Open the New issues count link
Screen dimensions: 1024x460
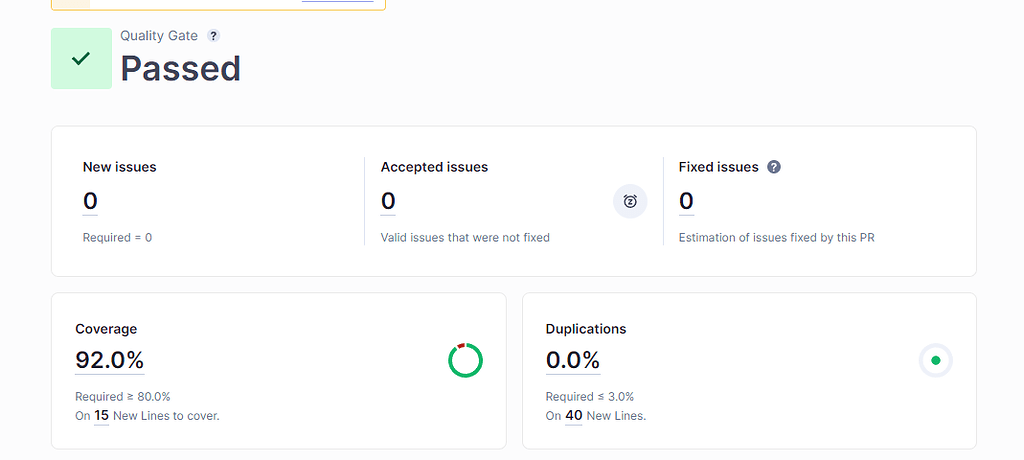[90, 201]
